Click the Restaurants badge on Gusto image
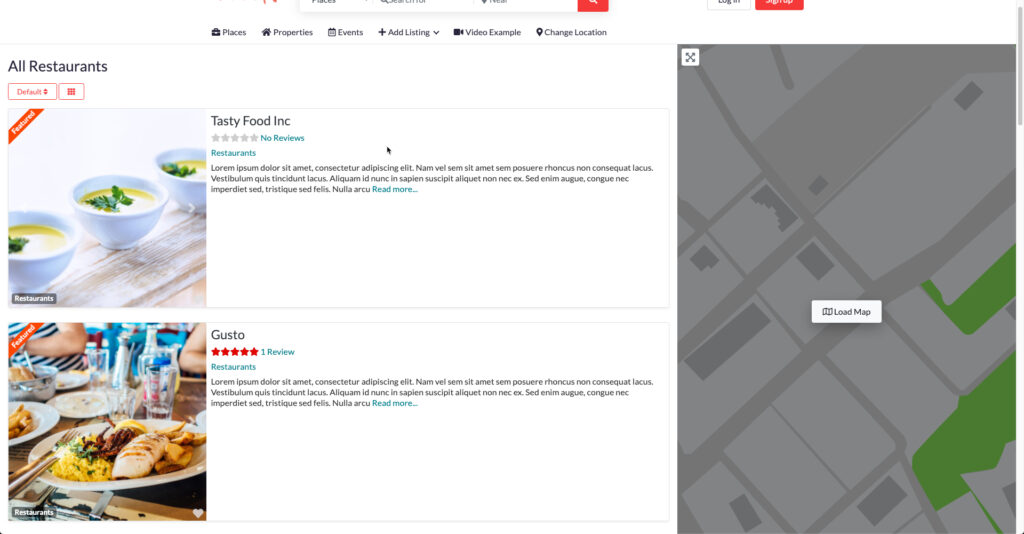The width and height of the screenshot is (1024, 534). 34,512
